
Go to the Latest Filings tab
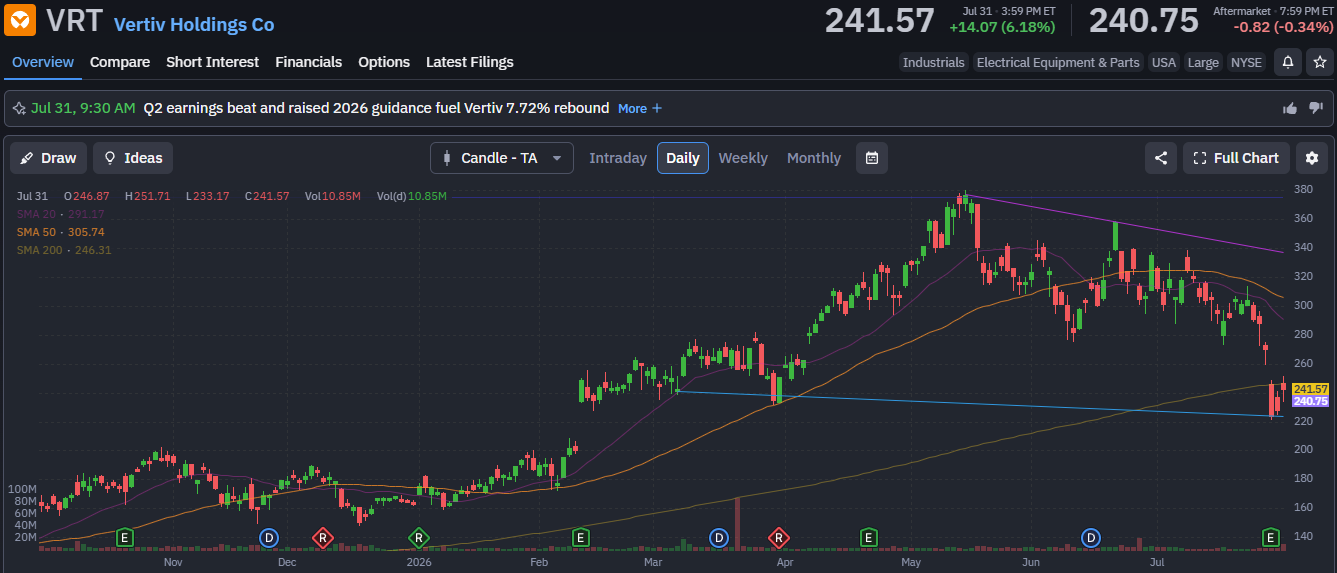470,62
